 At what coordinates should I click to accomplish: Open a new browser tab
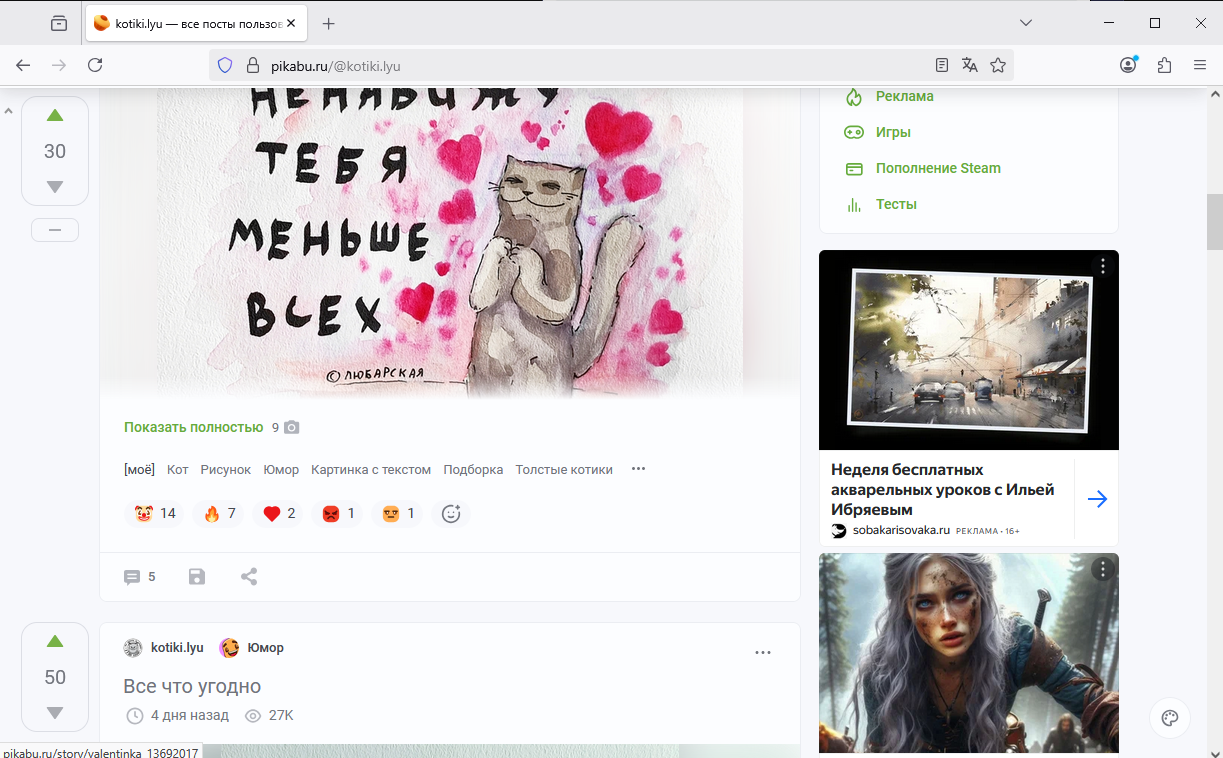click(x=329, y=23)
